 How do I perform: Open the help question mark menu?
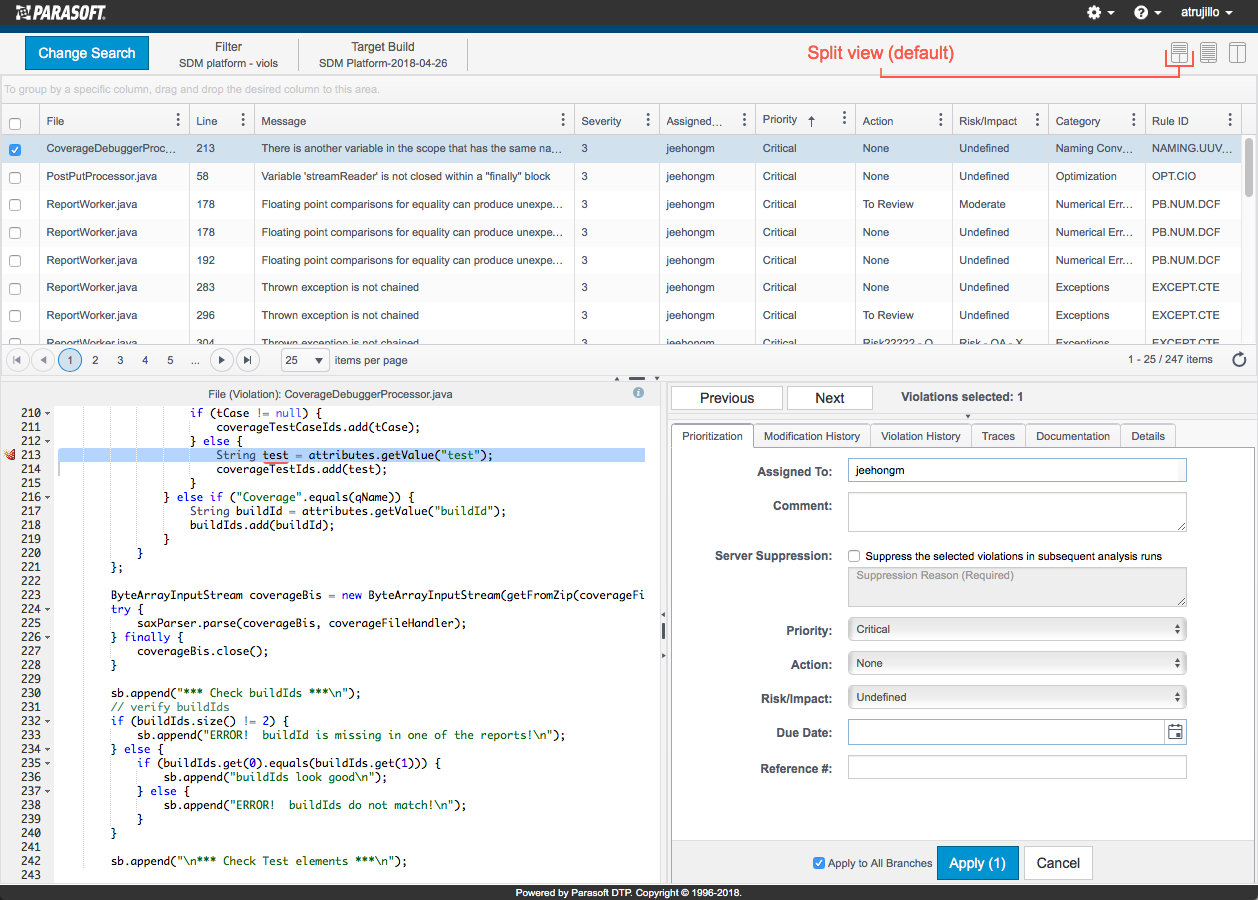pyautogui.click(x=1147, y=13)
